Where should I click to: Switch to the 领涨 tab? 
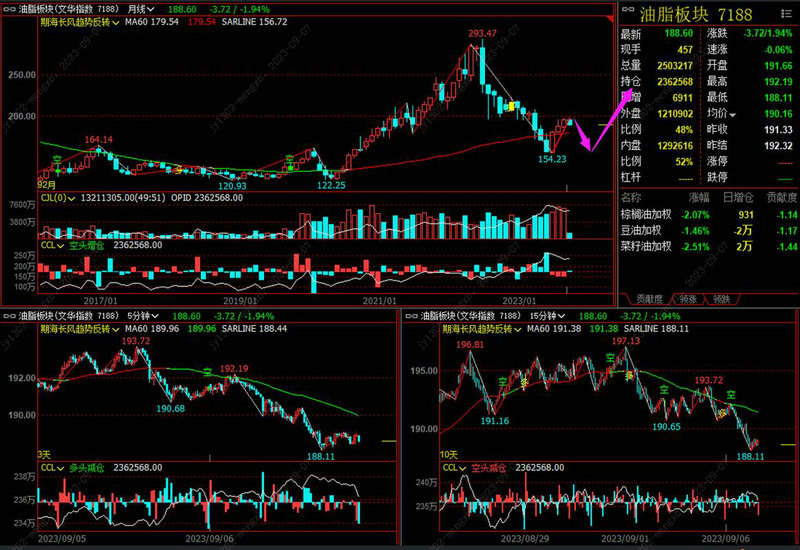[x=686, y=298]
